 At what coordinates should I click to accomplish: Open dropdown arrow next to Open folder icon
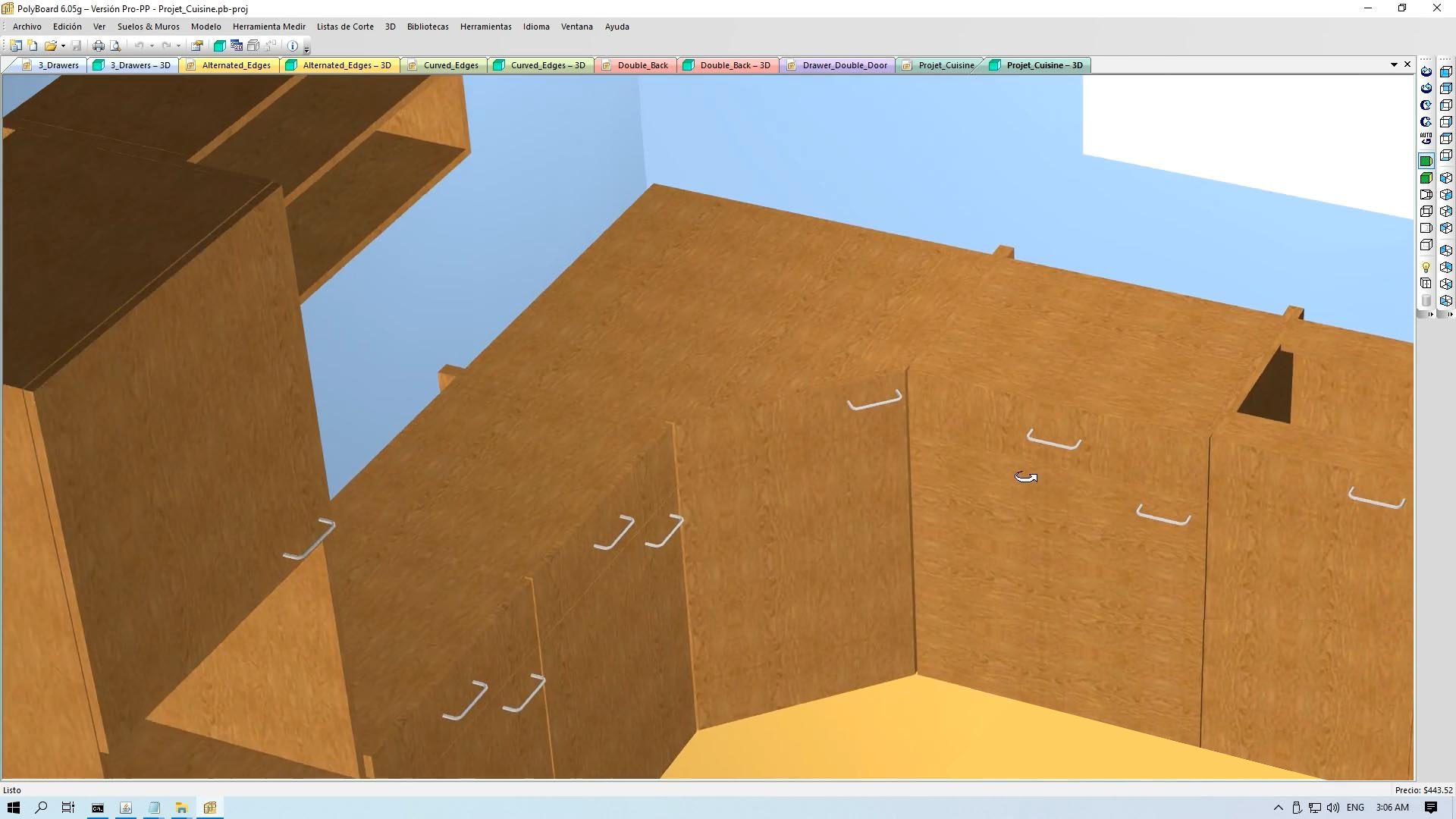point(63,45)
